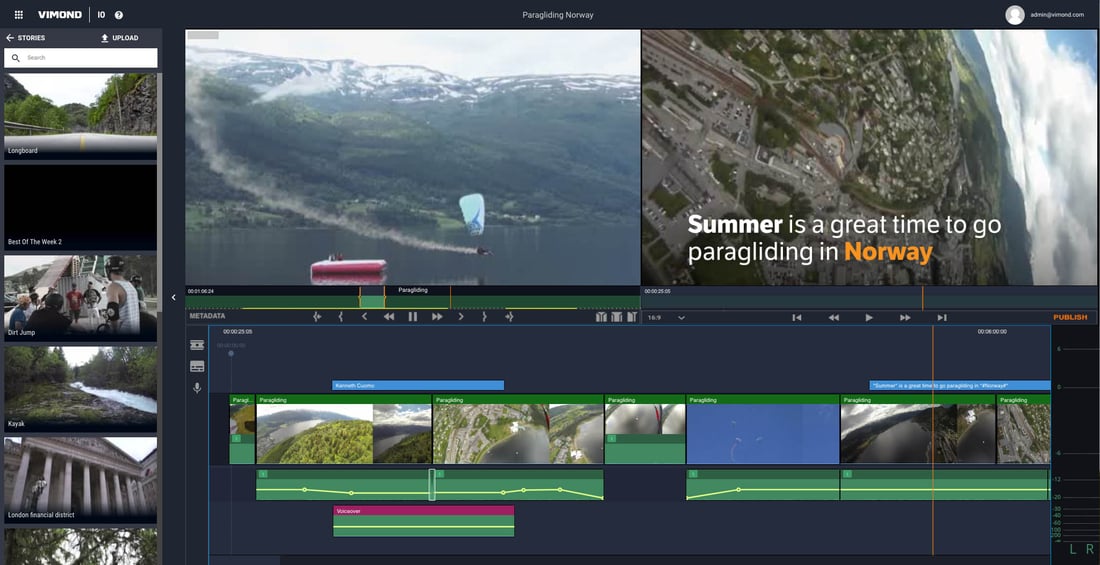Pause the source player
Image resolution: width=1100 pixels, height=565 pixels.
click(412, 317)
